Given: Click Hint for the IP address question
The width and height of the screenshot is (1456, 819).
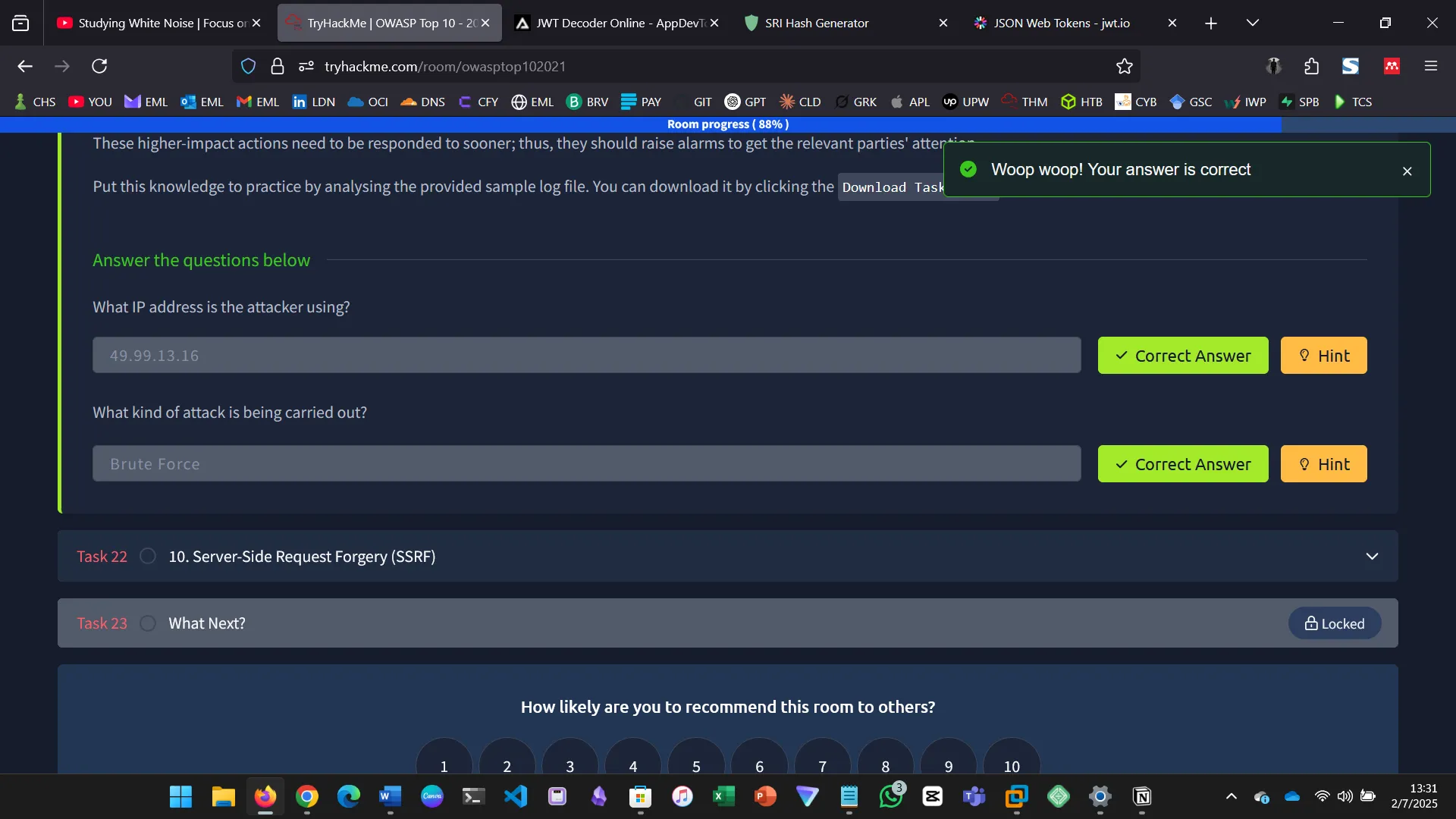Looking at the screenshot, I should coord(1323,356).
